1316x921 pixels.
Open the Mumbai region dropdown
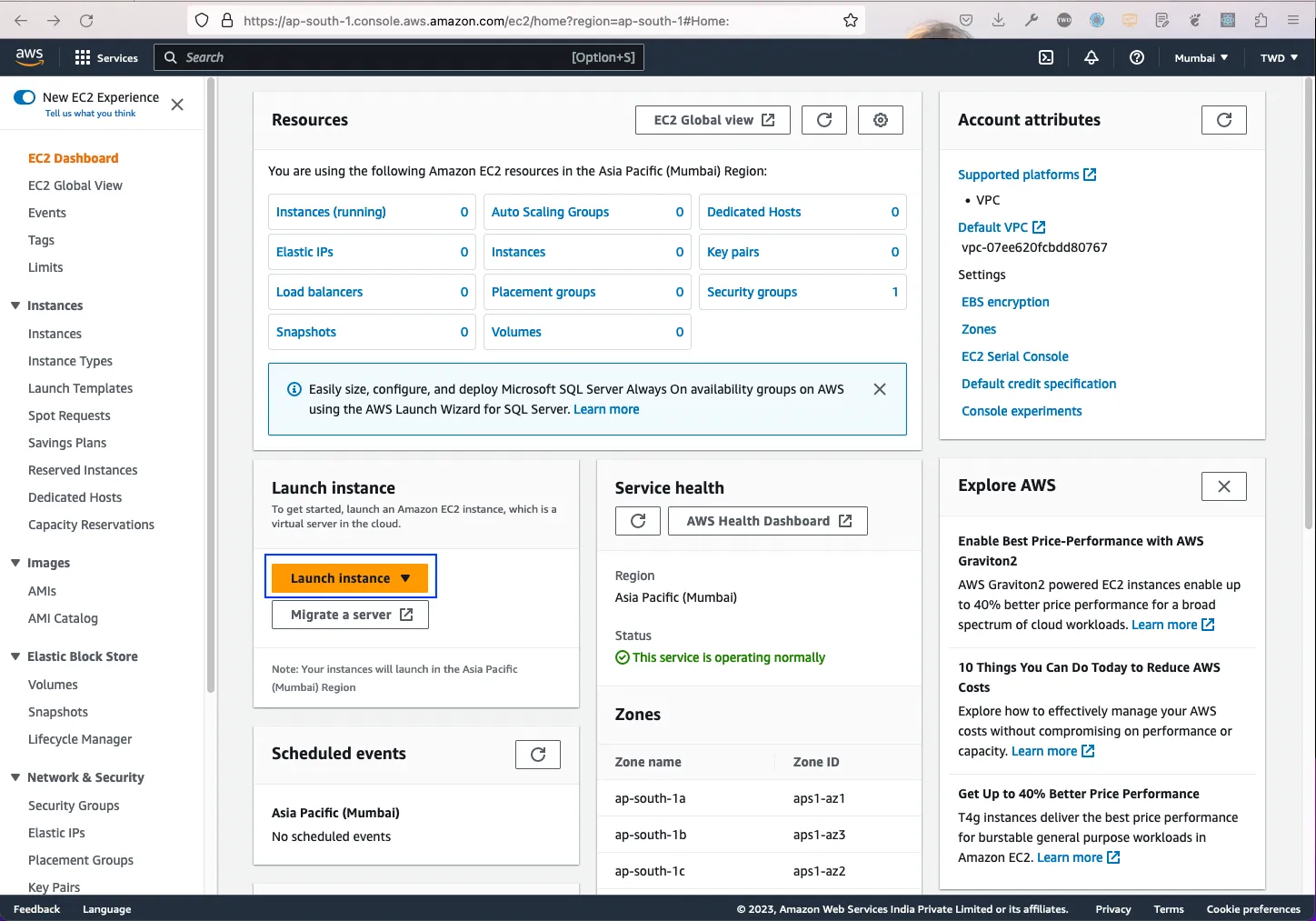coord(1201,57)
